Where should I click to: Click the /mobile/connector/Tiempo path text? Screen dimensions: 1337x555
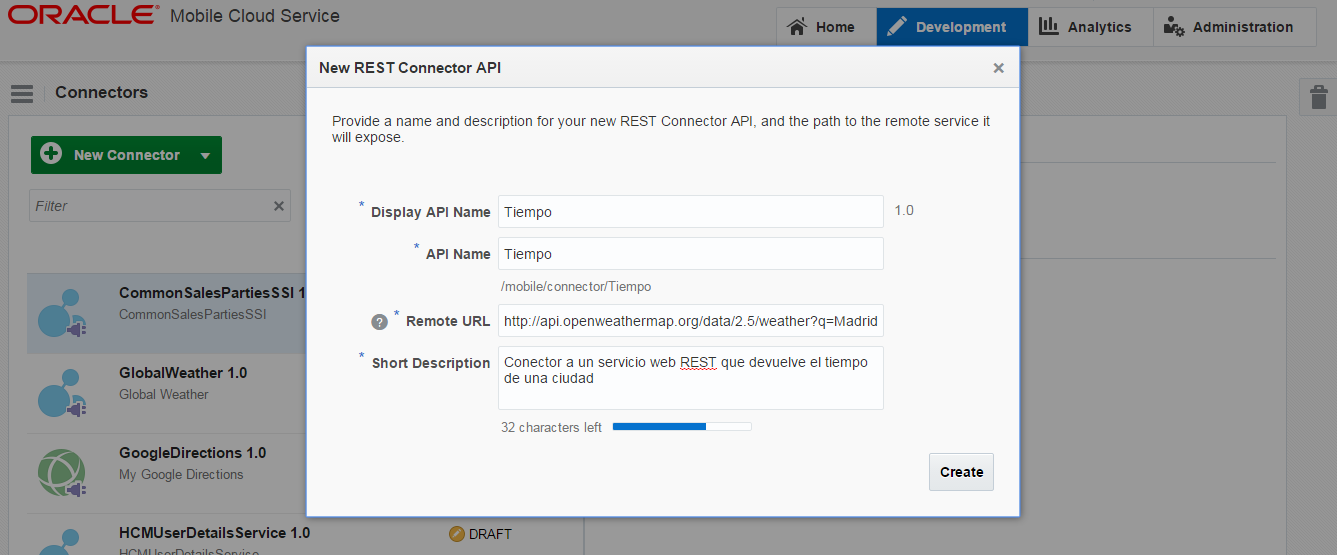(x=576, y=286)
